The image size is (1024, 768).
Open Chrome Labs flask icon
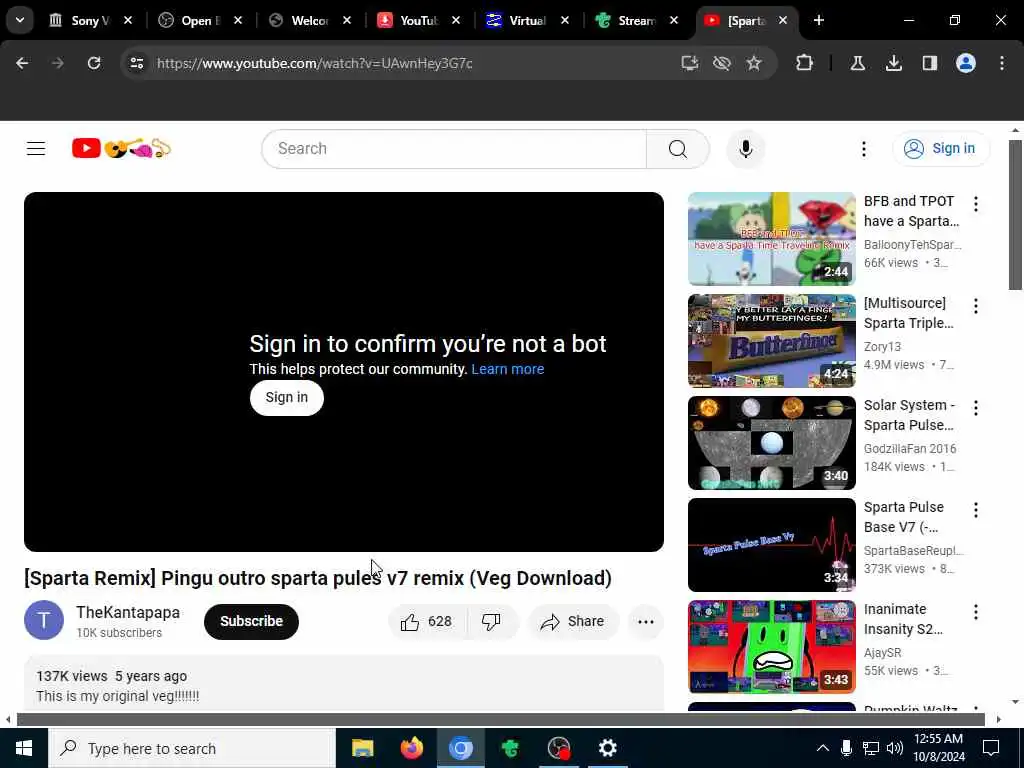coord(857,63)
